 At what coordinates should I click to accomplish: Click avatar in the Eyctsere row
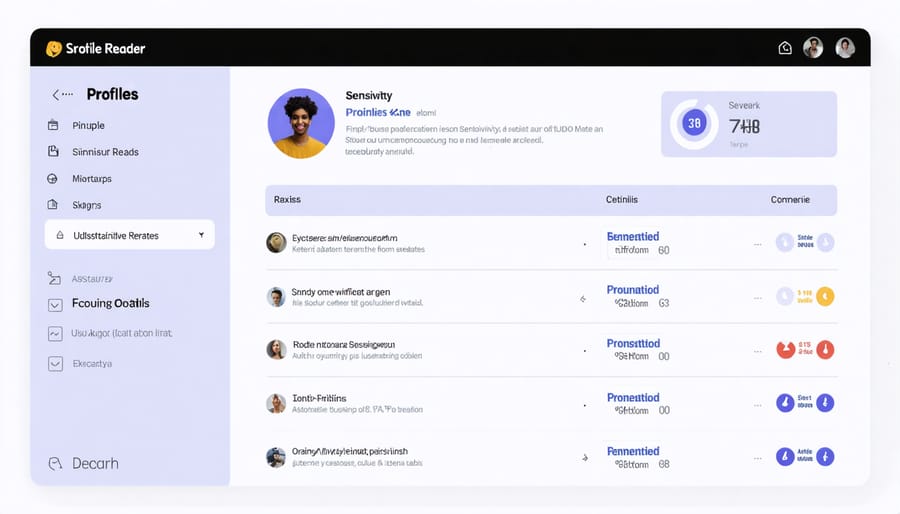coord(276,243)
